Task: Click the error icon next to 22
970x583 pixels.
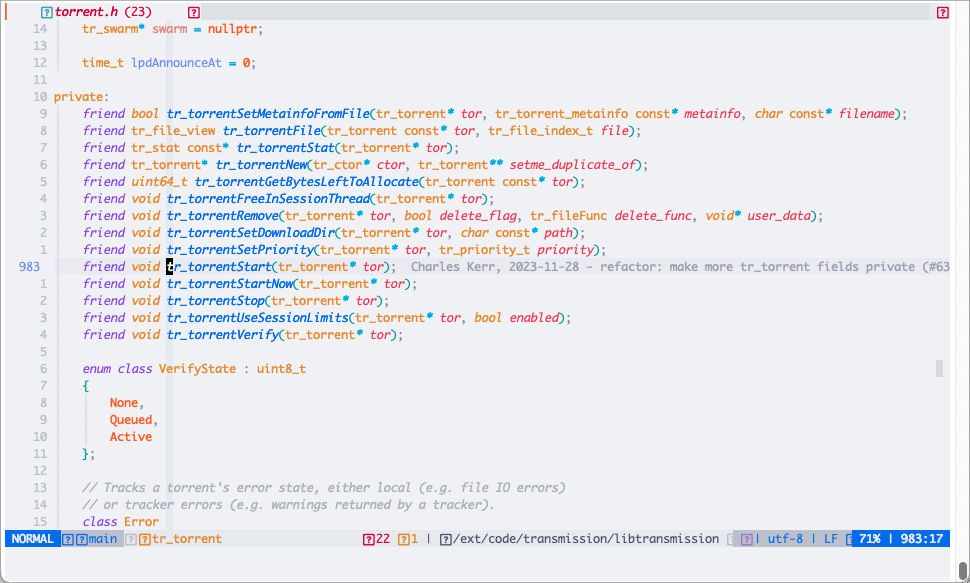Action: point(368,539)
